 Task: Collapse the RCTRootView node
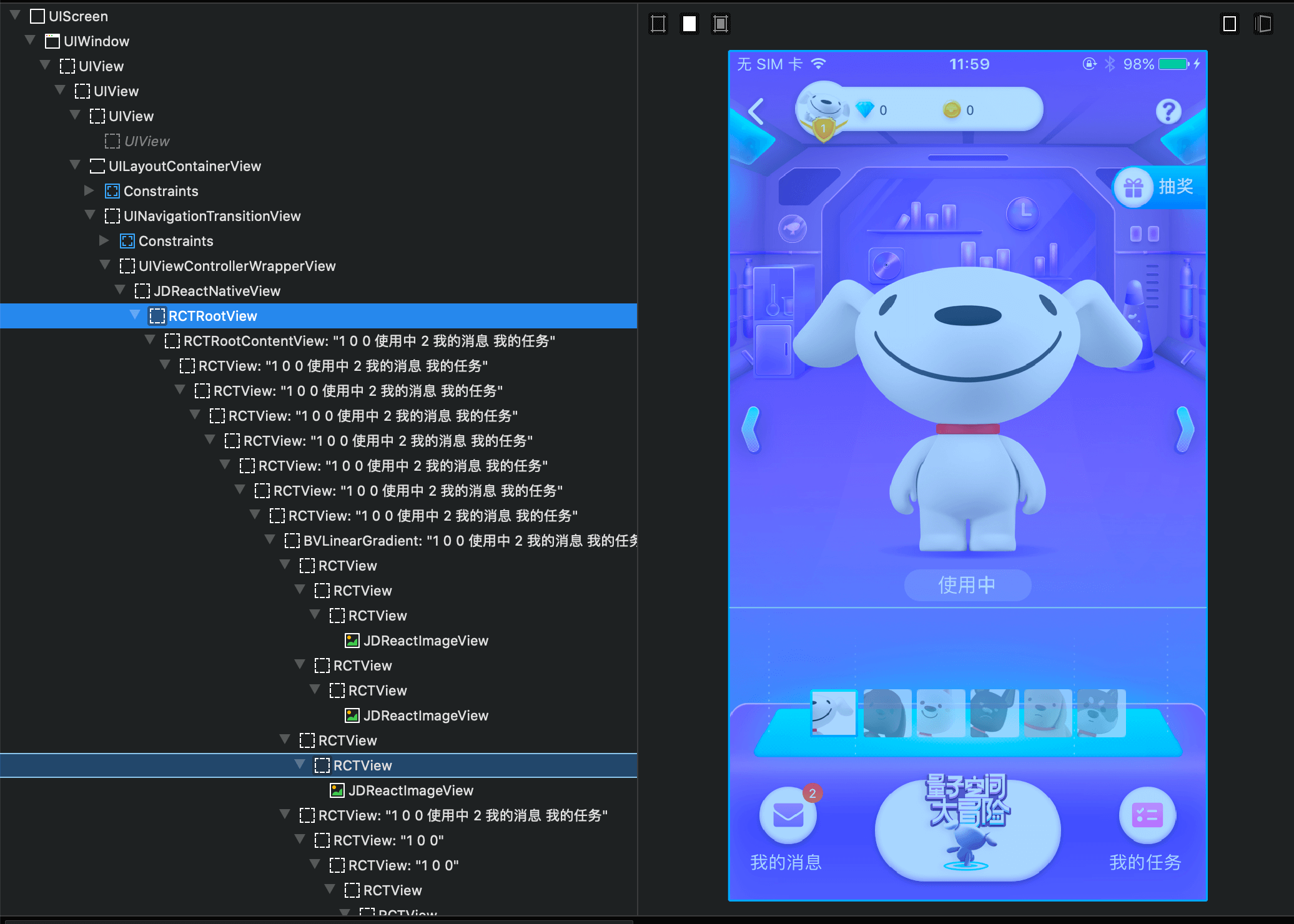click(135, 315)
